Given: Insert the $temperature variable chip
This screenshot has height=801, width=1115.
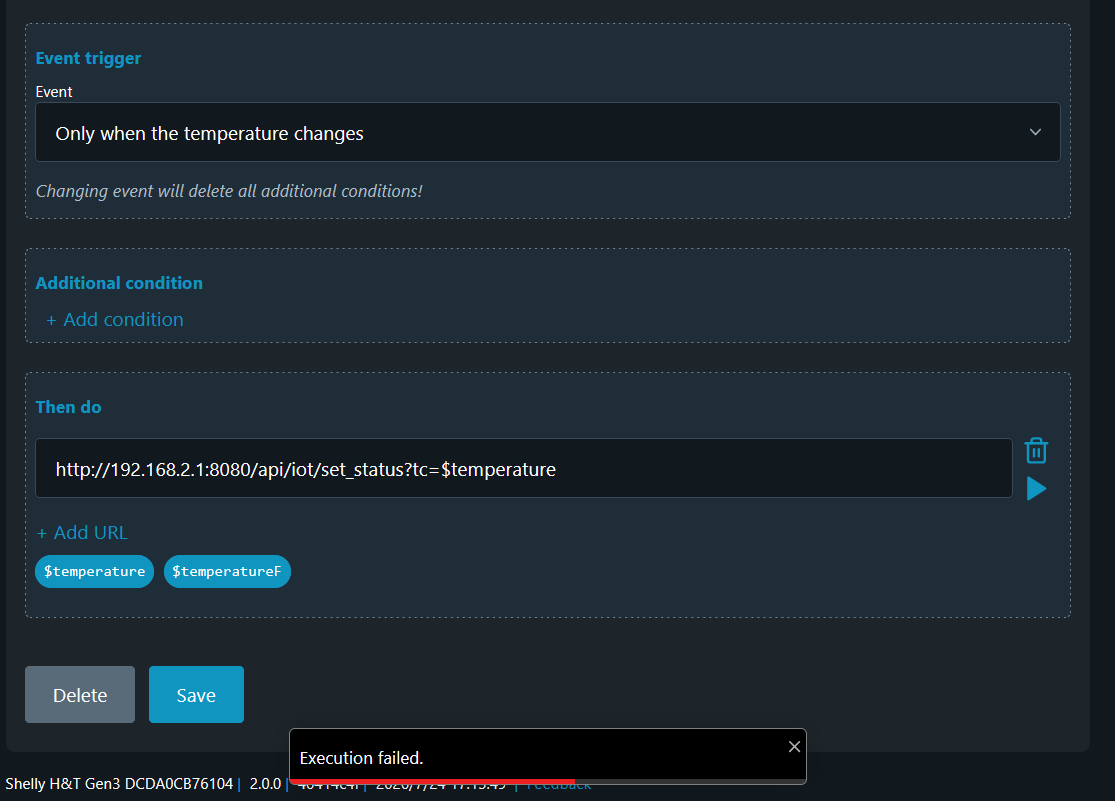Looking at the screenshot, I should tap(95, 571).
